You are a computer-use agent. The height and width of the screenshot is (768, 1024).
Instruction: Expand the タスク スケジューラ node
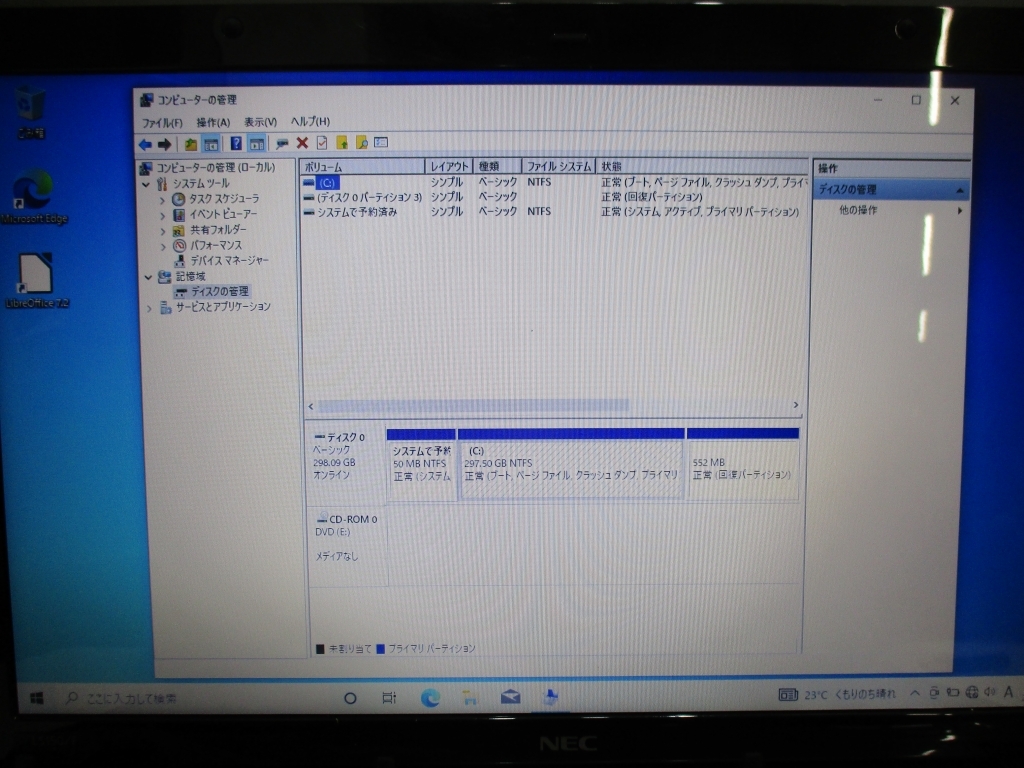(162, 200)
